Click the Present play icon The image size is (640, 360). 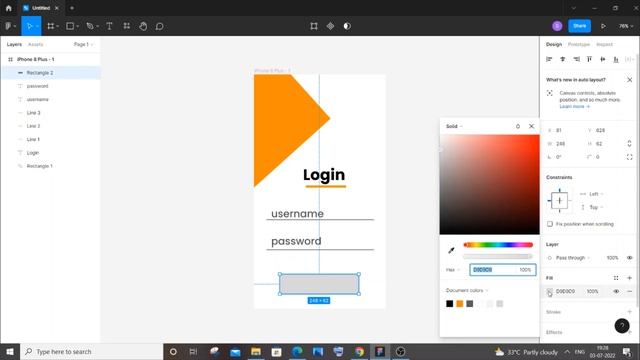click(603, 26)
